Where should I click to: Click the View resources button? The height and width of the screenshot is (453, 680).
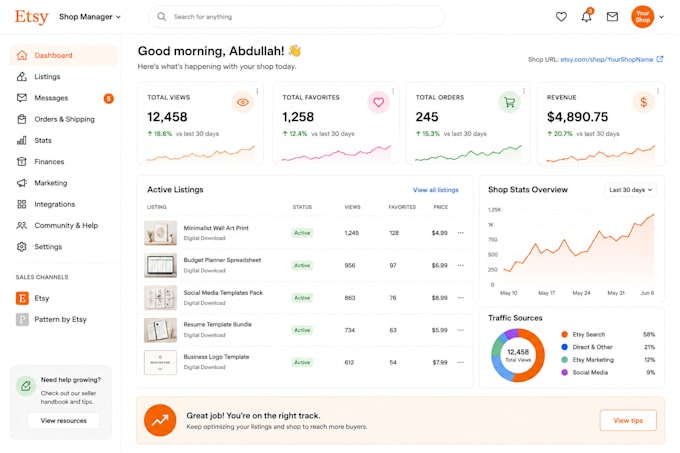(x=64, y=420)
